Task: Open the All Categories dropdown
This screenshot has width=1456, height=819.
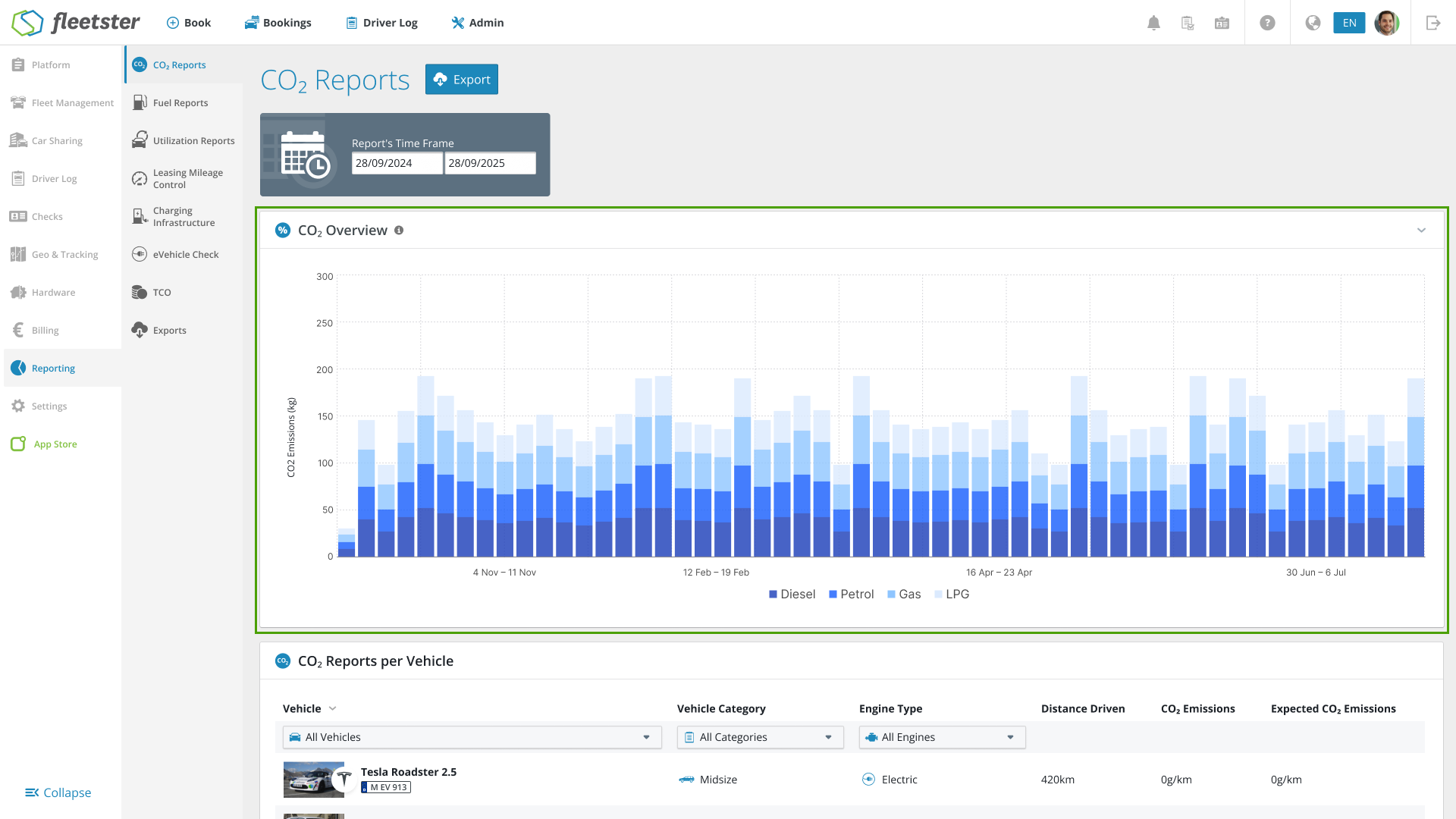Action: pos(760,737)
